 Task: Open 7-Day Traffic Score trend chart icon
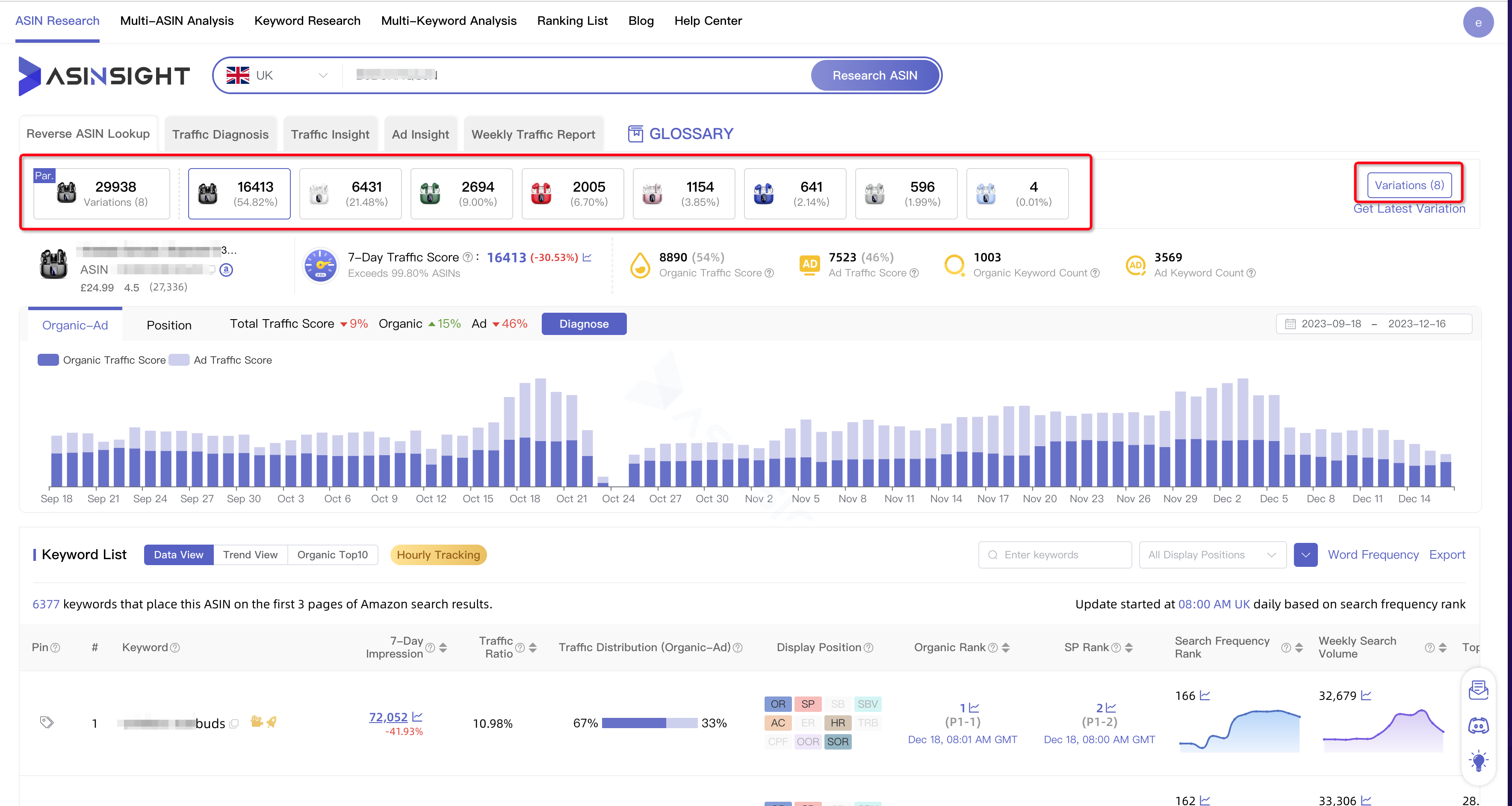point(587,257)
